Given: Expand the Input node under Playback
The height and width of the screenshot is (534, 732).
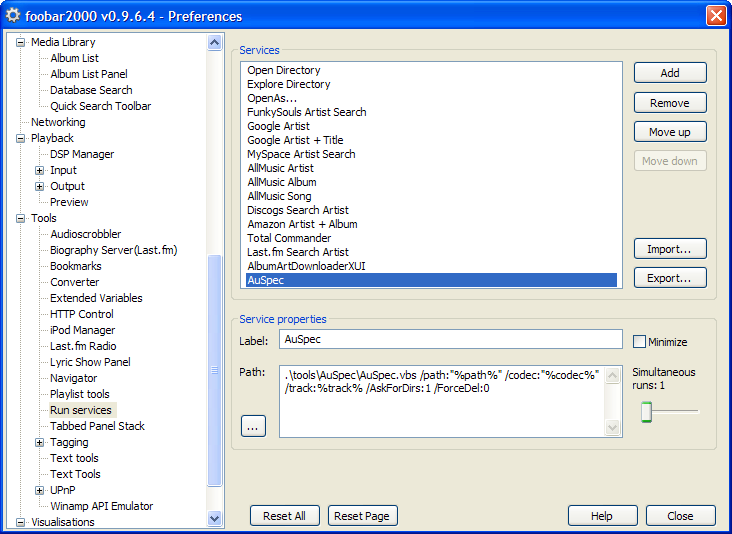Looking at the screenshot, I should 40,170.
